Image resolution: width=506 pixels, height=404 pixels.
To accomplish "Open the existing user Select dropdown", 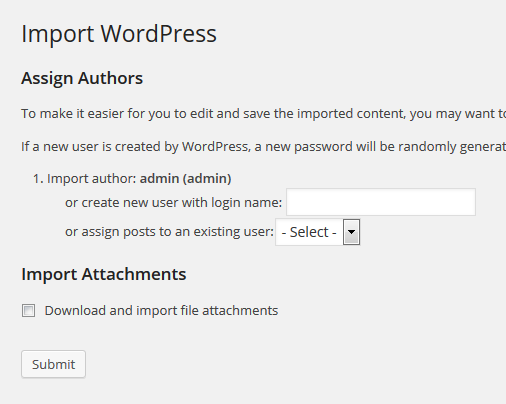I will [x=317, y=232].
